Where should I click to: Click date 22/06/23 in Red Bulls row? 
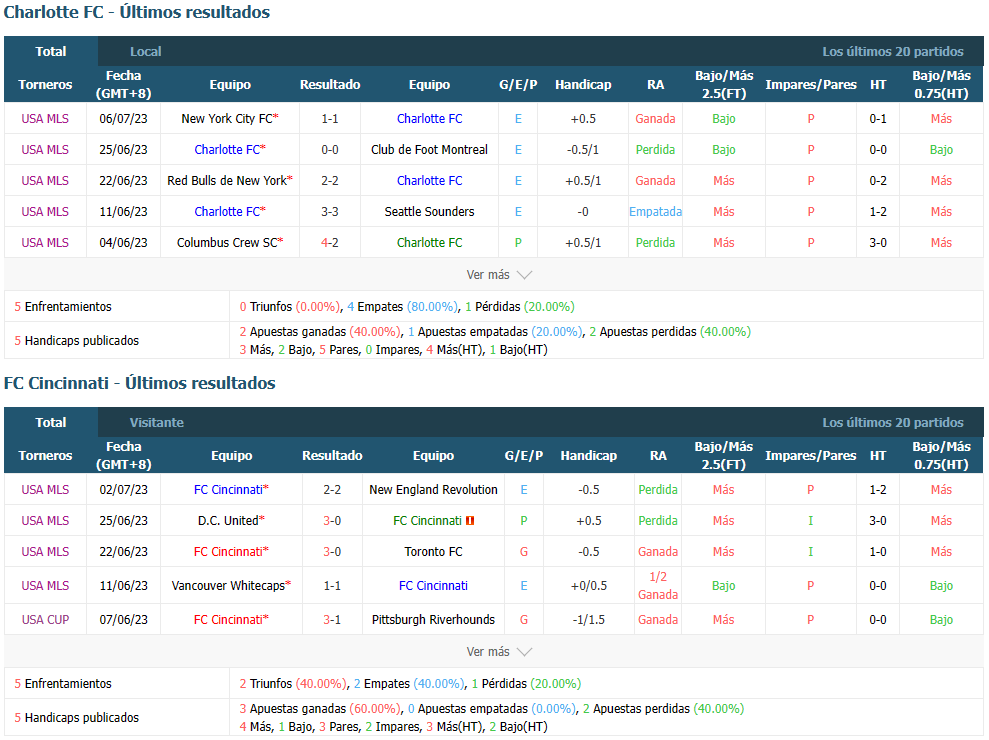(124, 180)
